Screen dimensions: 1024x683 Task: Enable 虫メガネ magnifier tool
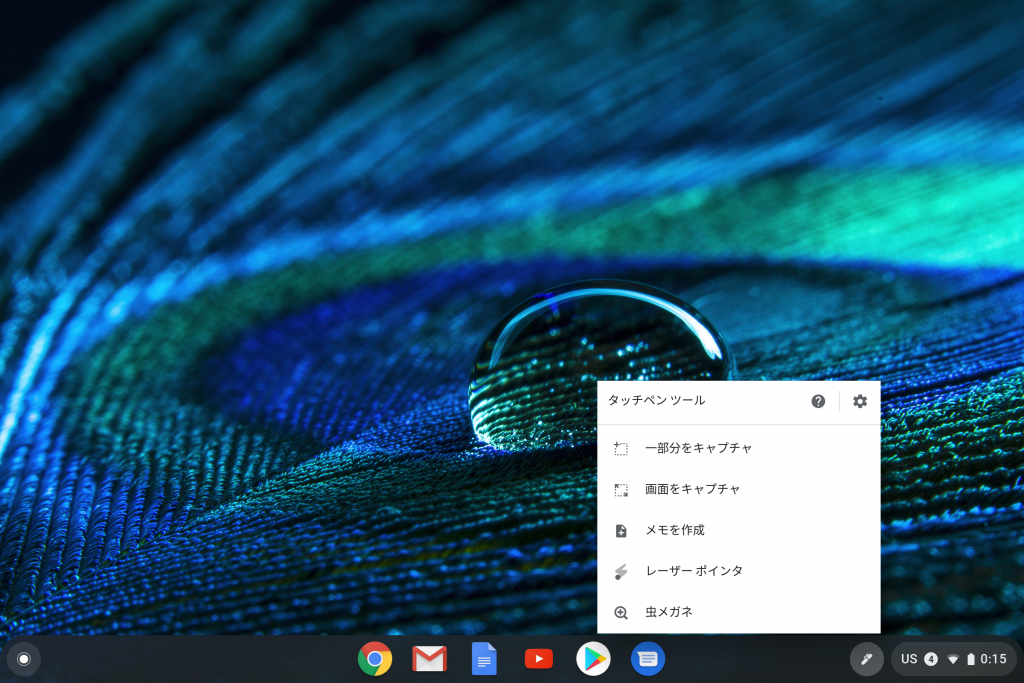pos(739,612)
